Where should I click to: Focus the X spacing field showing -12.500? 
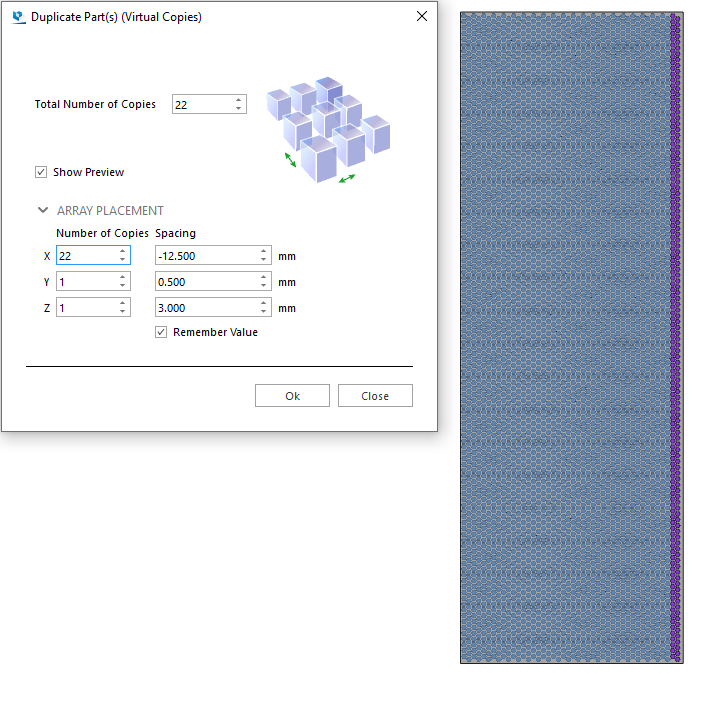[205, 256]
